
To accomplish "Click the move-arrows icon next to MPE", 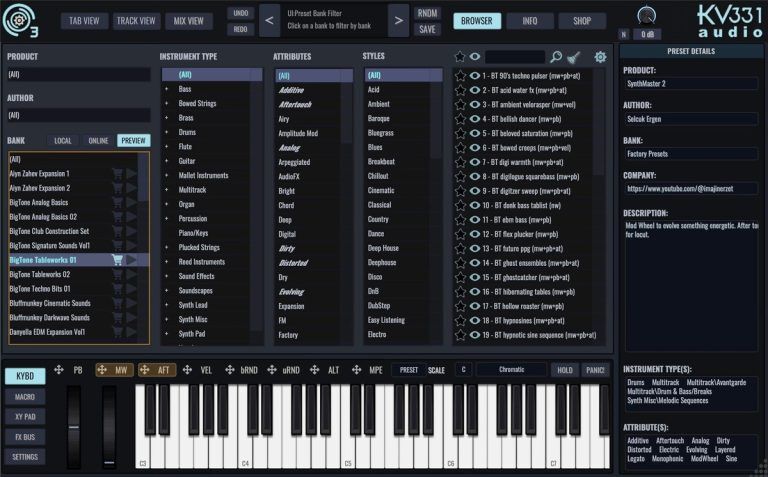I will click(357, 370).
